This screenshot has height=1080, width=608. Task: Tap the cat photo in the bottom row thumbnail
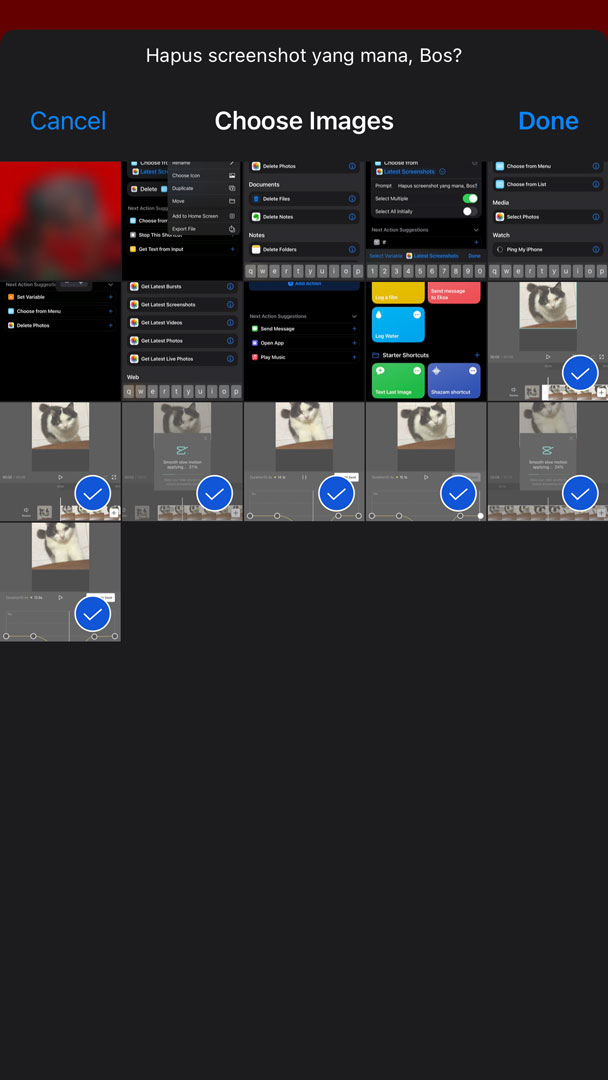tap(60, 546)
